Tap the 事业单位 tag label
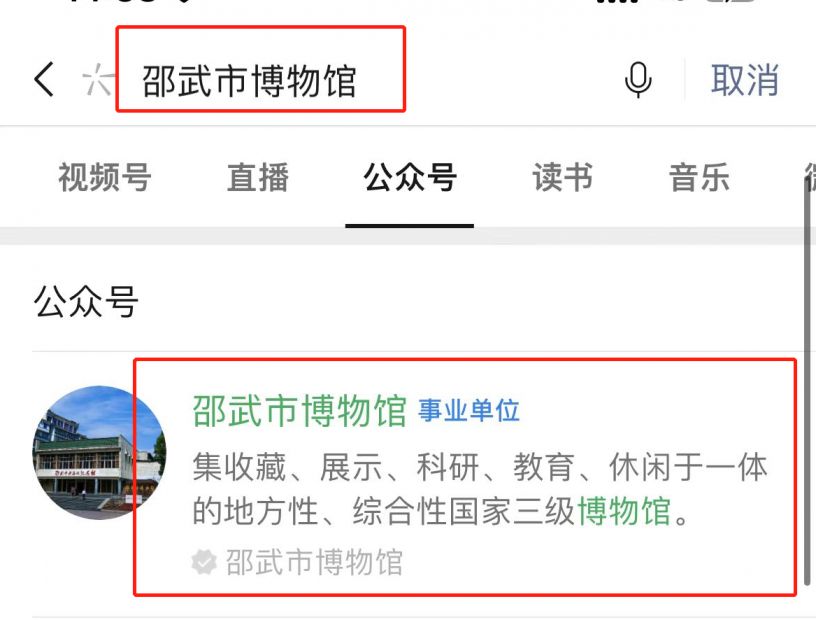Viewport: 816px width, 620px height. [x=469, y=411]
